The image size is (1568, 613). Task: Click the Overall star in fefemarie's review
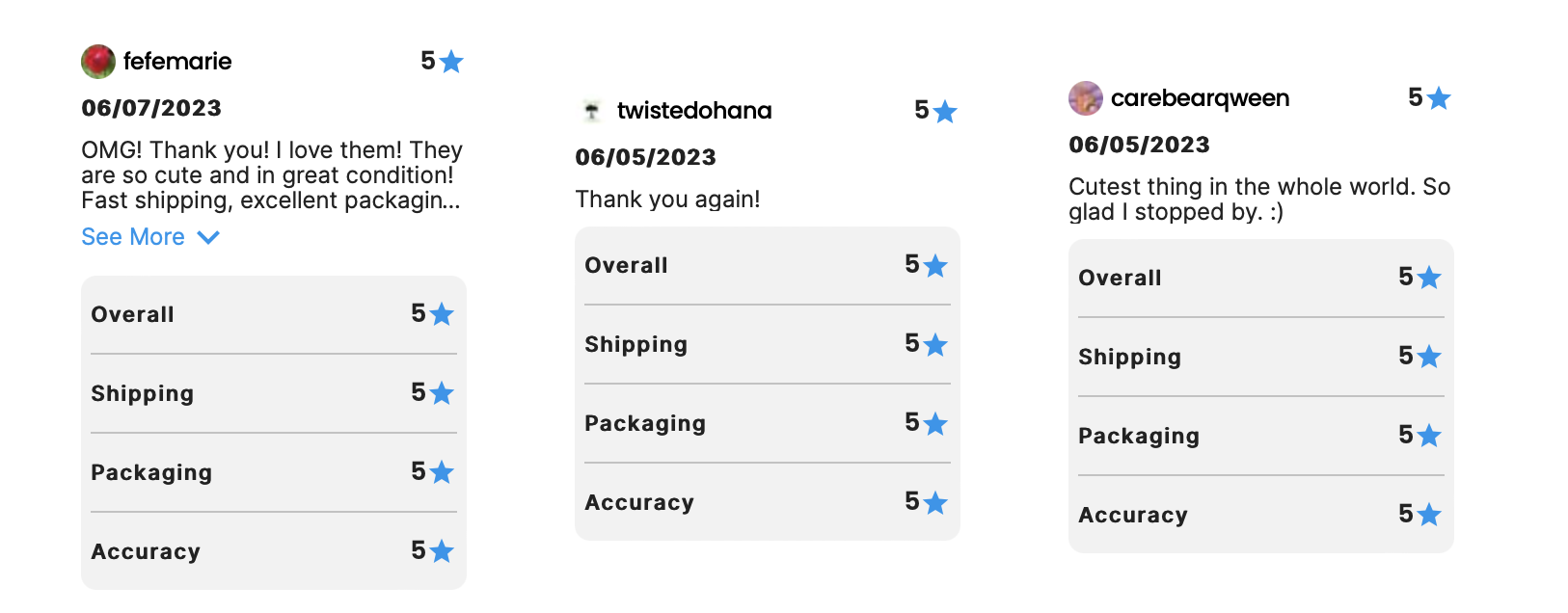(x=442, y=314)
